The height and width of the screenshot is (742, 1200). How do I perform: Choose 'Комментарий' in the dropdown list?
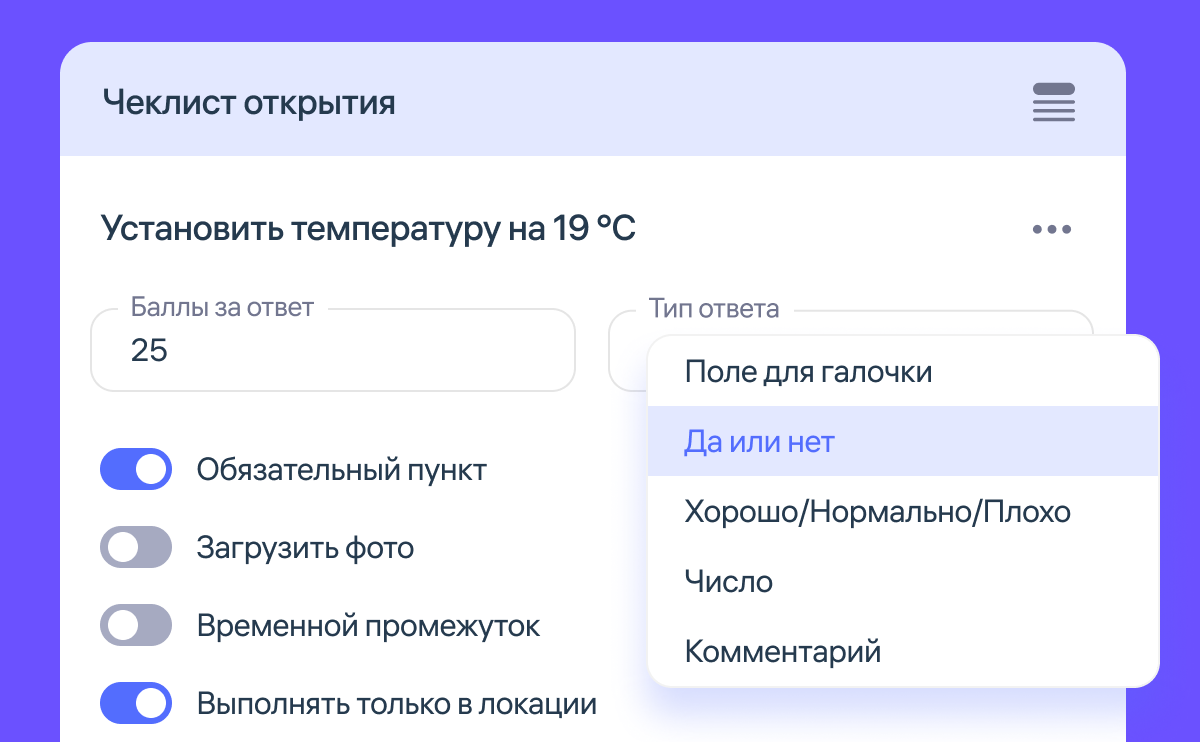[x=782, y=652]
